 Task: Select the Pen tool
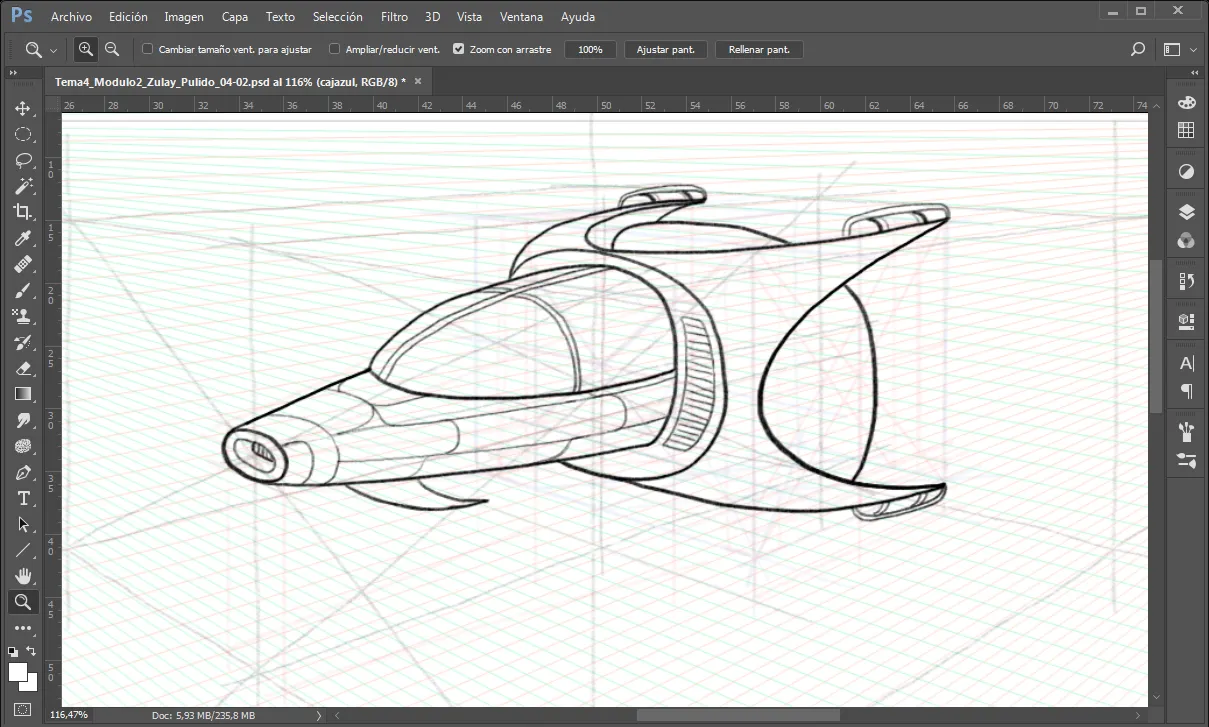pyautogui.click(x=22, y=472)
